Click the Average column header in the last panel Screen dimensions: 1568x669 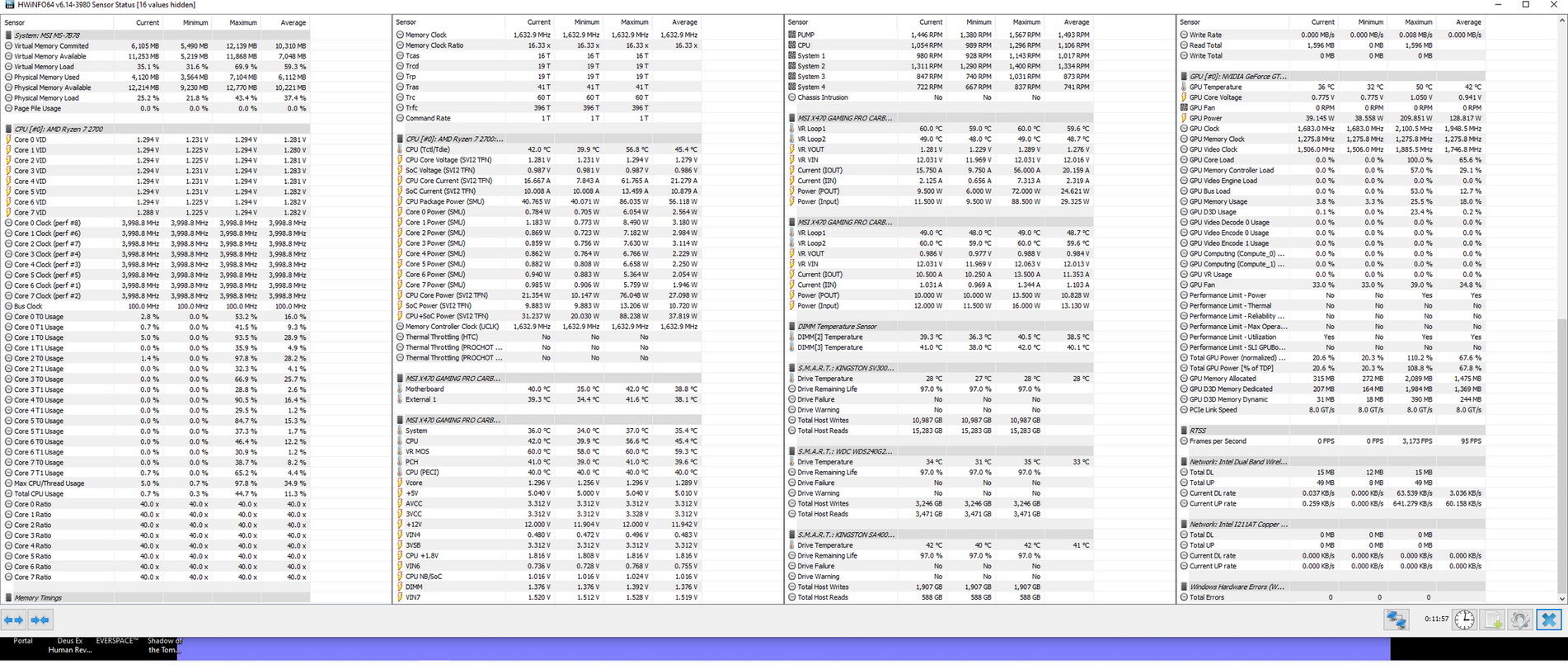1459,22
